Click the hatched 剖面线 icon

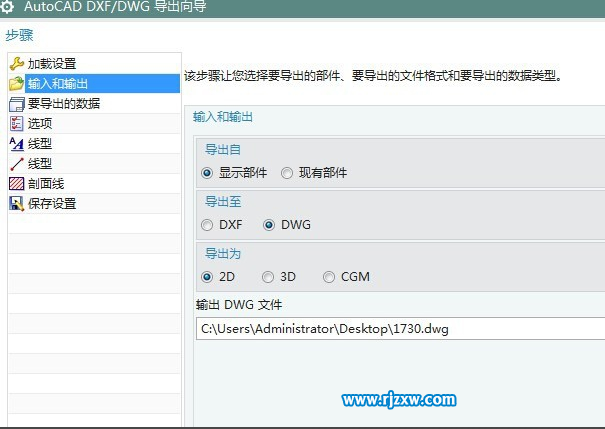(x=16, y=184)
